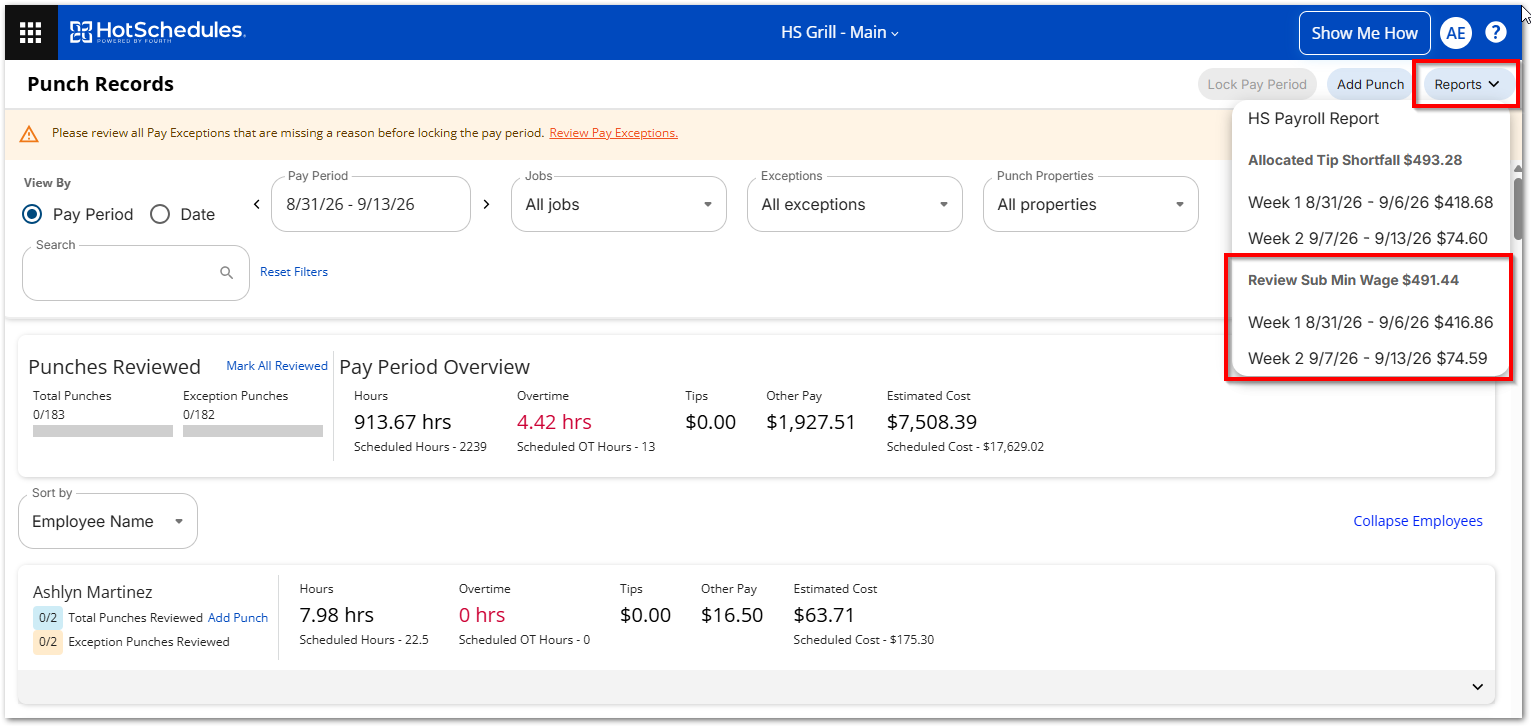This screenshot has width=1531, height=727.
Task: Go to previous pay period arrow
Action: [x=256, y=204]
